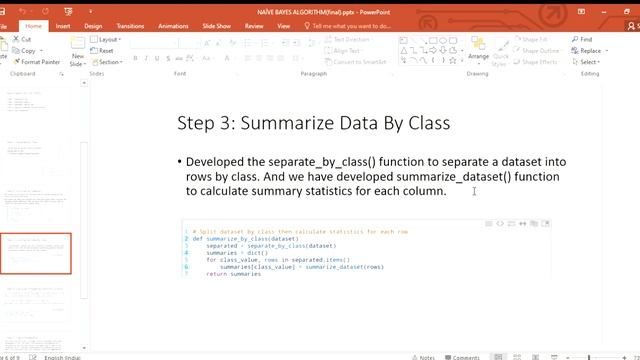Select the right arrow shape
Image resolution: width=640 pixels, height=360 pixels.
(433, 51)
